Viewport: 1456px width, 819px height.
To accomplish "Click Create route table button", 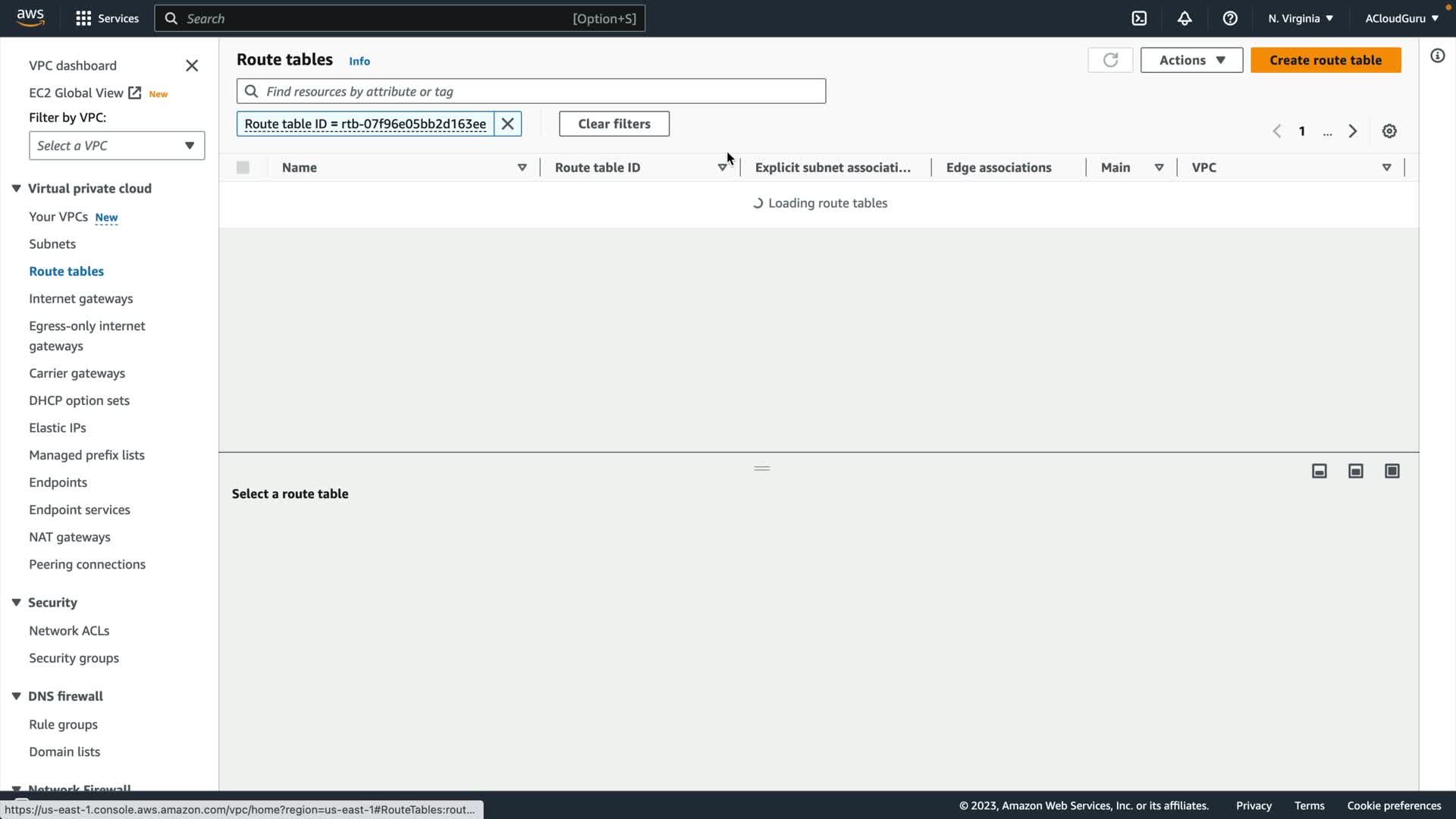I will point(1326,60).
